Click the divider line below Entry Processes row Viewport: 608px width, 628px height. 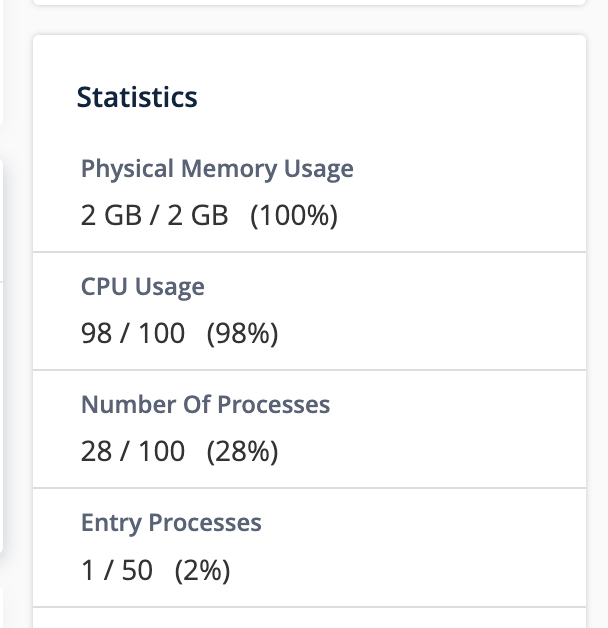click(x=309, y=606)
